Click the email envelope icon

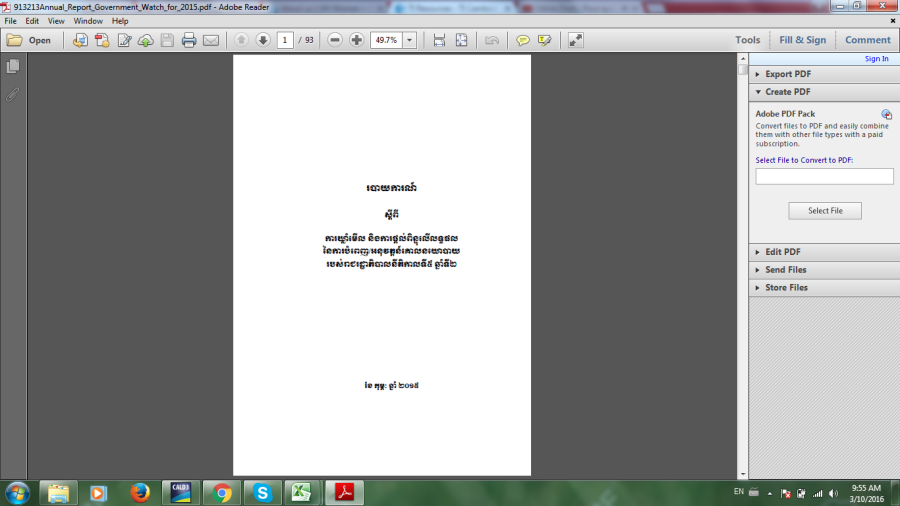[x=211, y=40]
